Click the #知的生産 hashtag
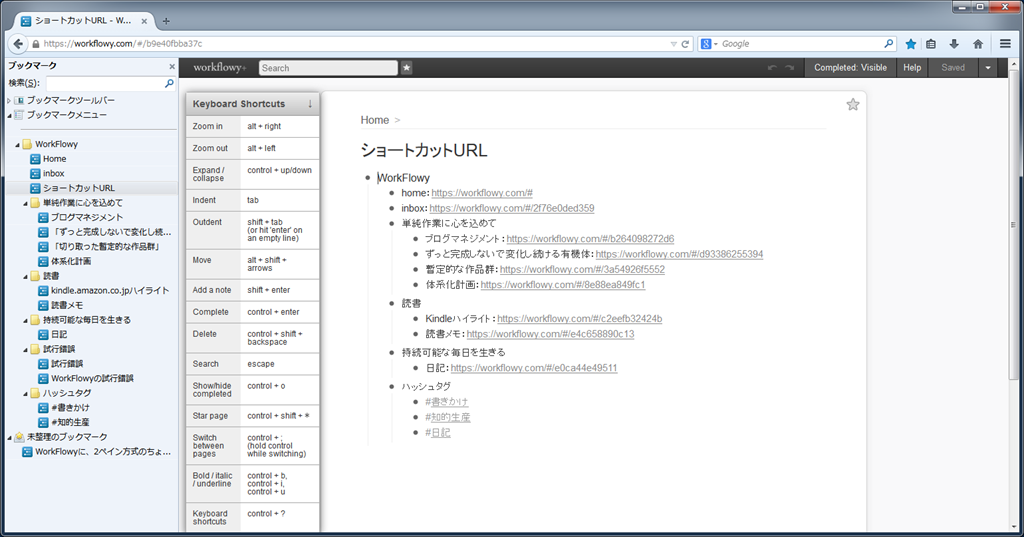Viewport: 1024px width, 537px height. click(447, 417)
